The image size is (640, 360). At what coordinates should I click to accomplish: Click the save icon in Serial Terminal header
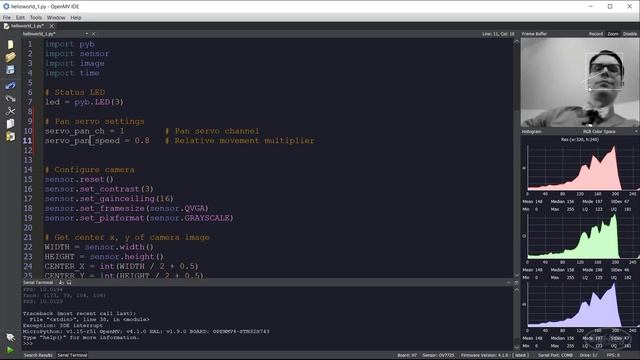tap(69, 282)
